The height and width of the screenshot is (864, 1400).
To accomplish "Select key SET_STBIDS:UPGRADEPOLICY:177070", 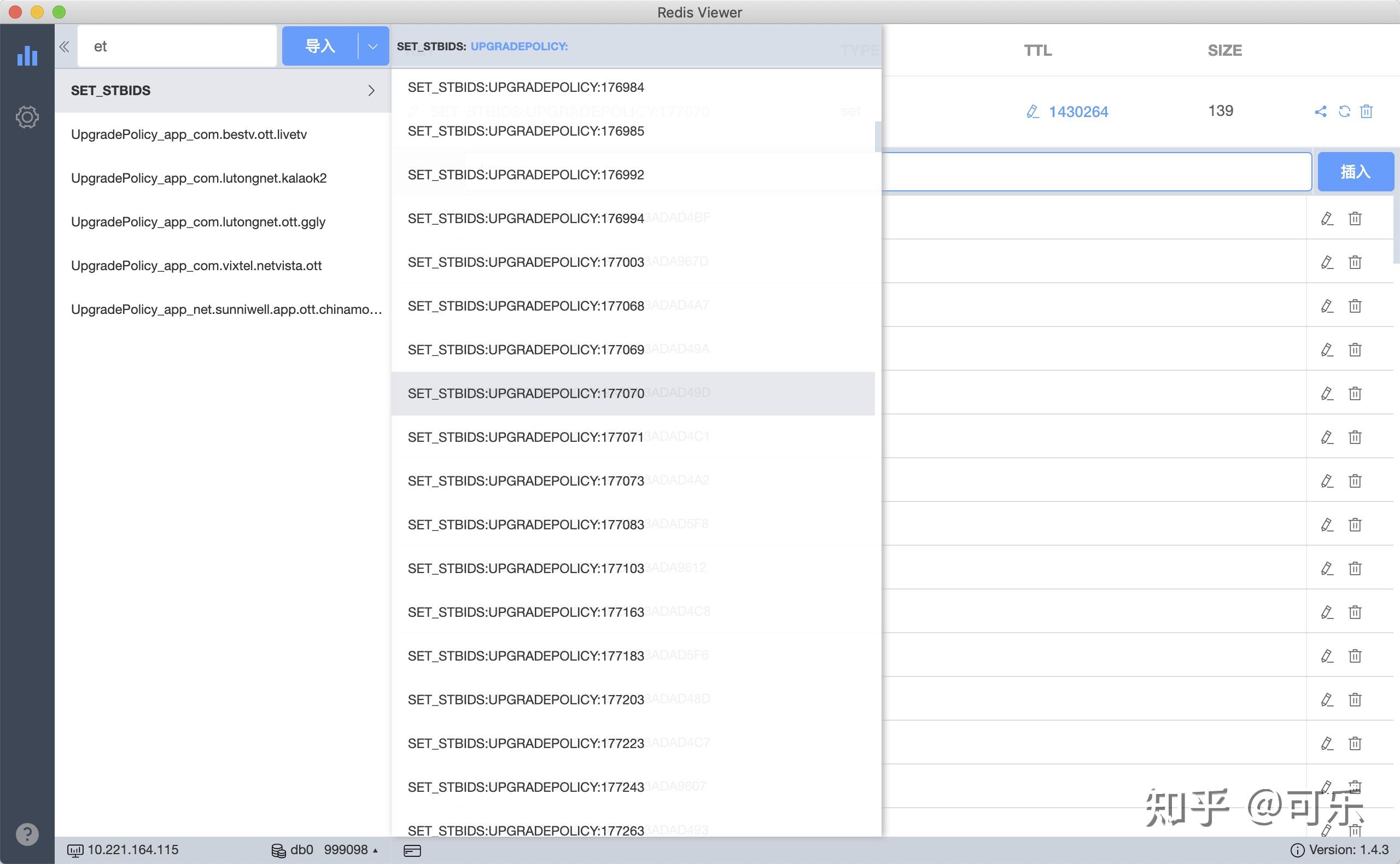I will click(x=526, y=393).
